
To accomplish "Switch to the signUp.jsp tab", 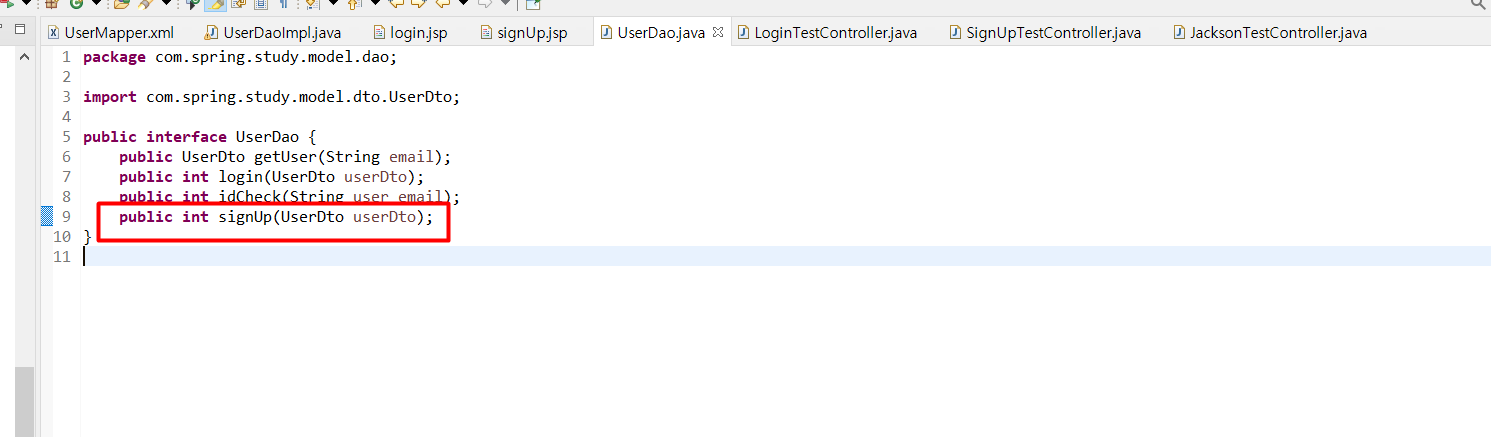I will pos(522,33).
